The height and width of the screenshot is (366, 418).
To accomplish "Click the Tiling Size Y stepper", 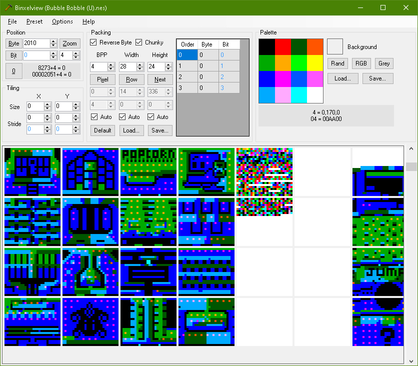I will (76, 106).
